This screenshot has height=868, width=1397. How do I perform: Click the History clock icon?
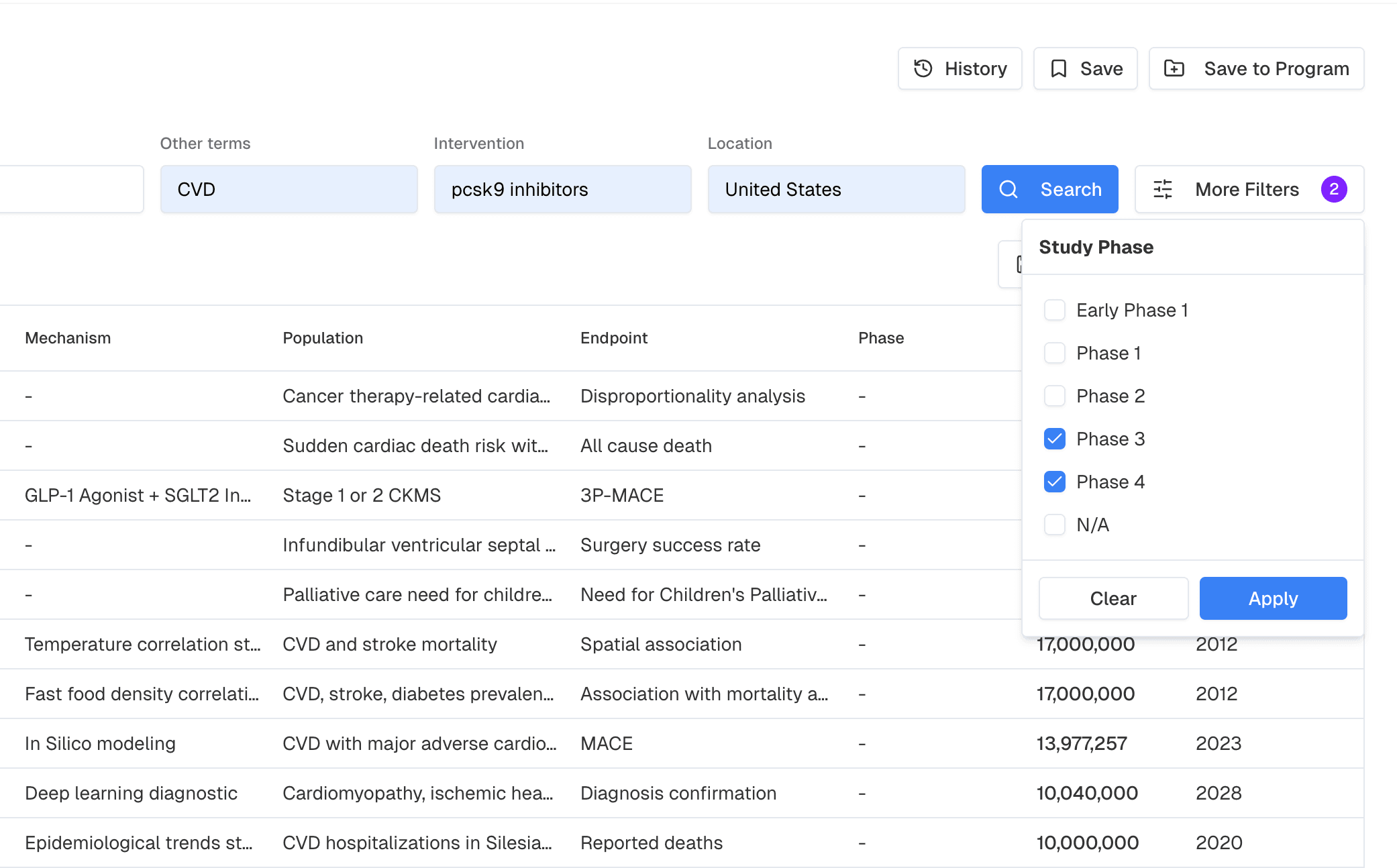923,68
